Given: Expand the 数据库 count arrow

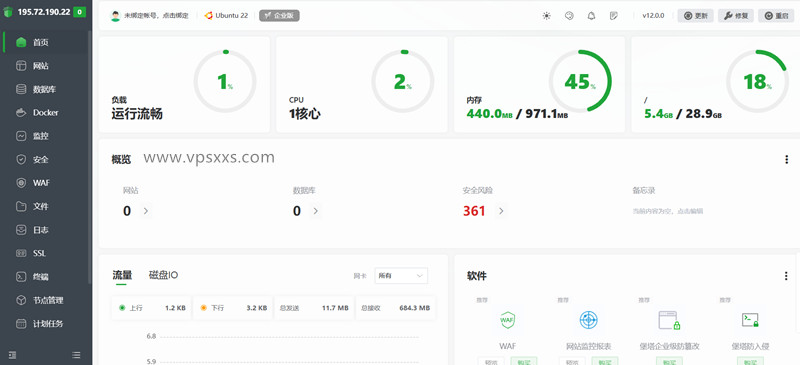Looking at the screenshot, I should (315, 211).
